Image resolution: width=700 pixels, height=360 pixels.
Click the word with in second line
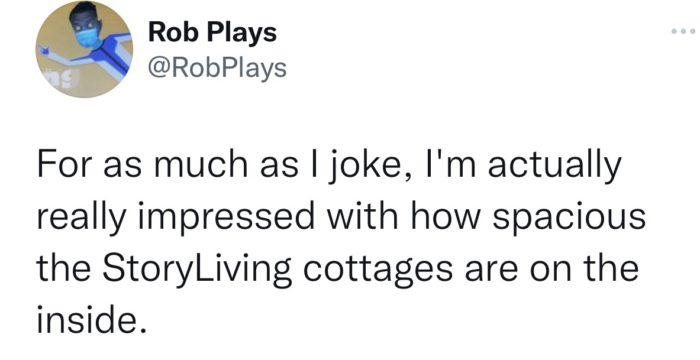click(x=361, y=217)
